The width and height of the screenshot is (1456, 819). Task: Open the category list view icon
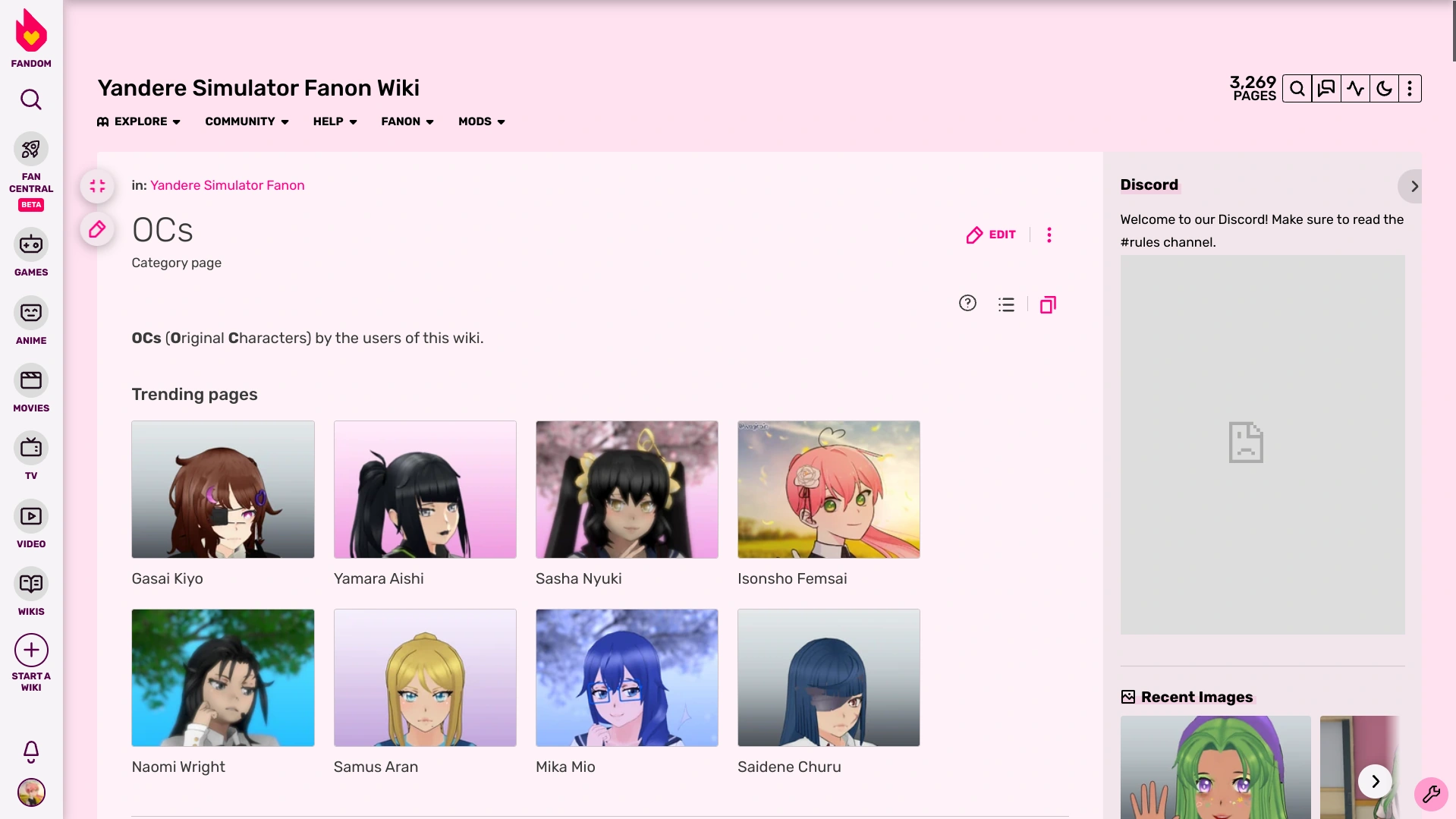click(x=1005, y=304)
